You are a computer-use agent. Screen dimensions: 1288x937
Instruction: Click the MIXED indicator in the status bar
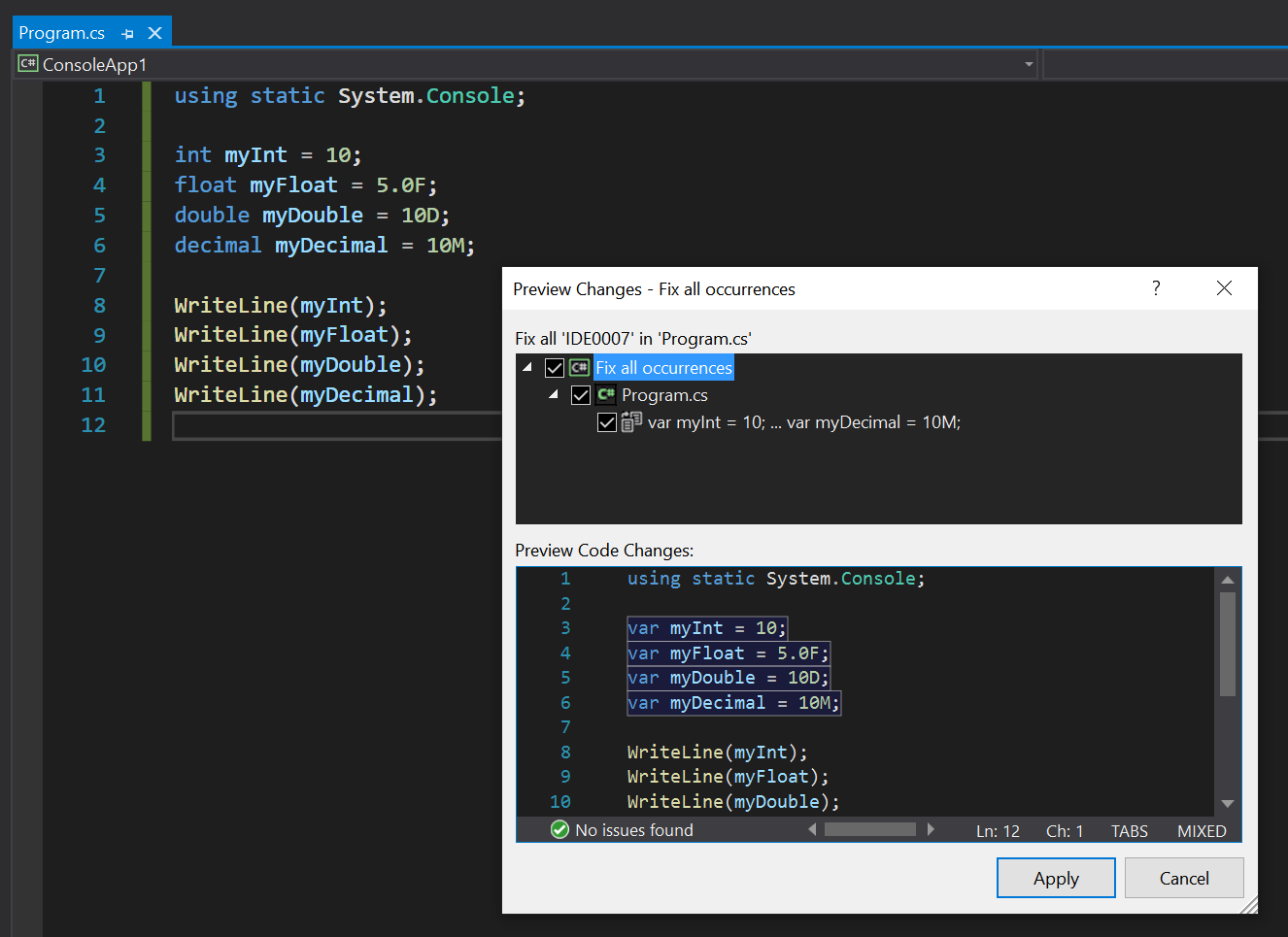[x=1202, y=831]
